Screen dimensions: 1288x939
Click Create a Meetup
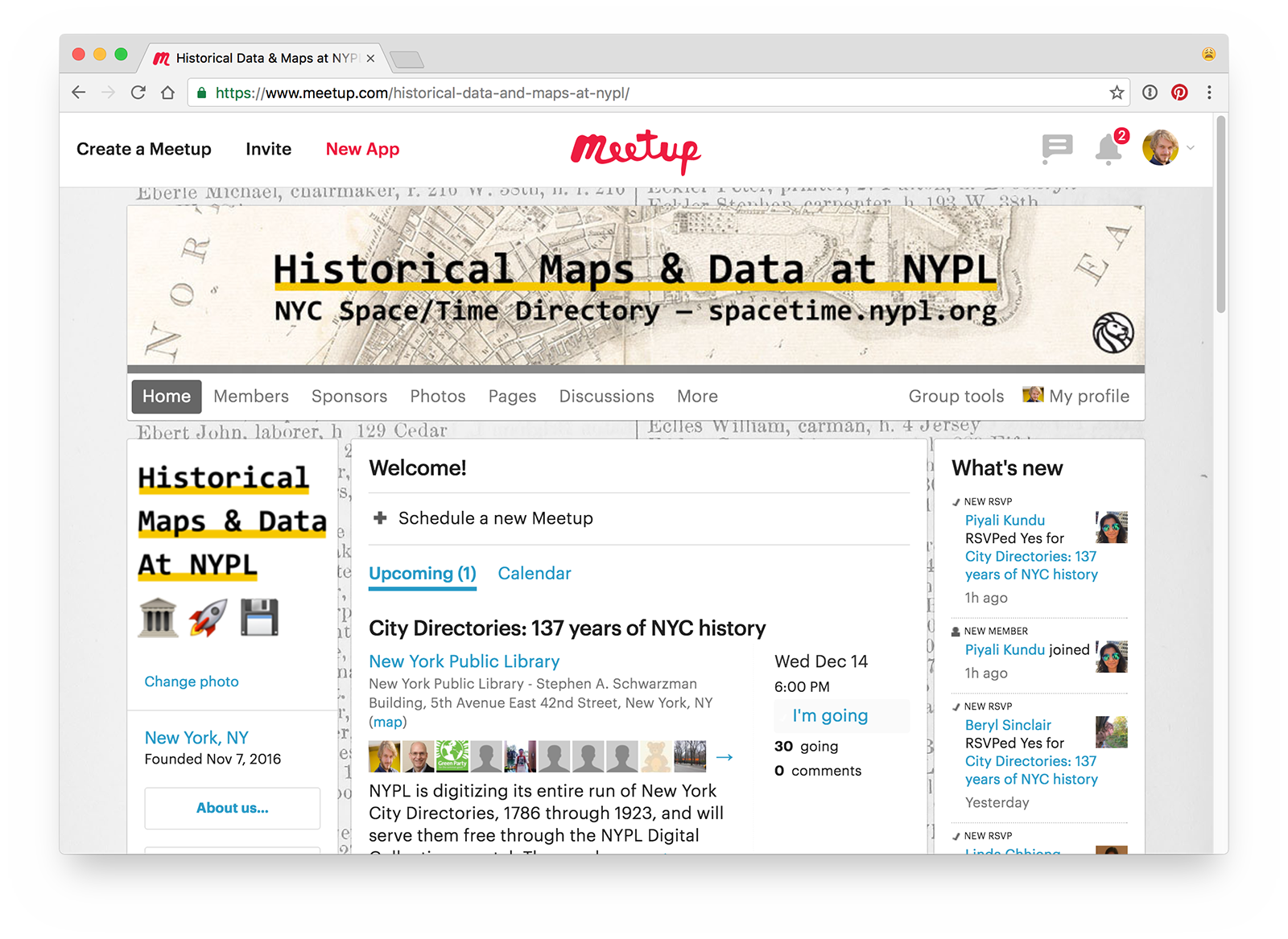[144, 149]
